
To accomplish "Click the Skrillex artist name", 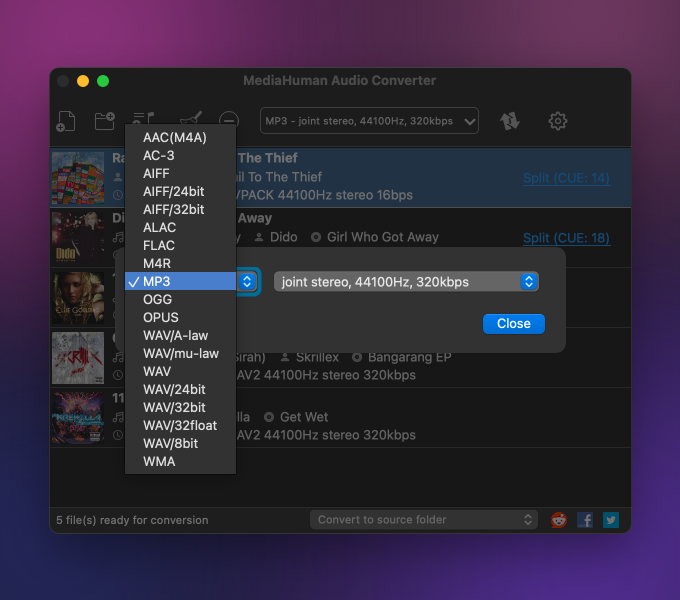I will (317, 357).
